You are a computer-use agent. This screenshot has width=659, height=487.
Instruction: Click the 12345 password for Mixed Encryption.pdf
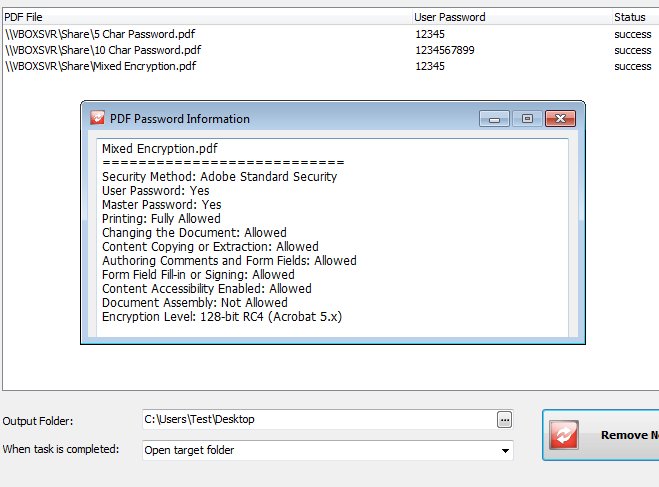[x=430, y=66]
